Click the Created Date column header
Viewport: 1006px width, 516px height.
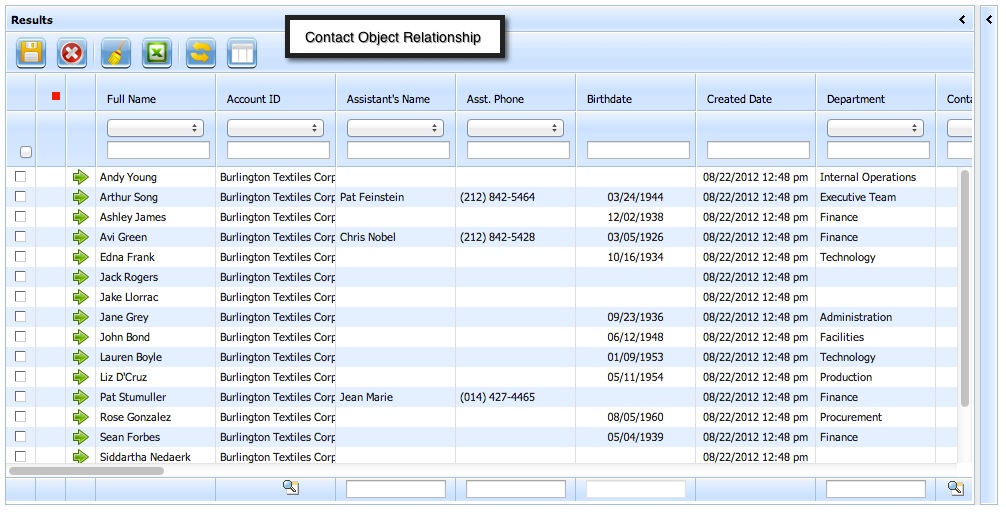(x=739, y=99)
